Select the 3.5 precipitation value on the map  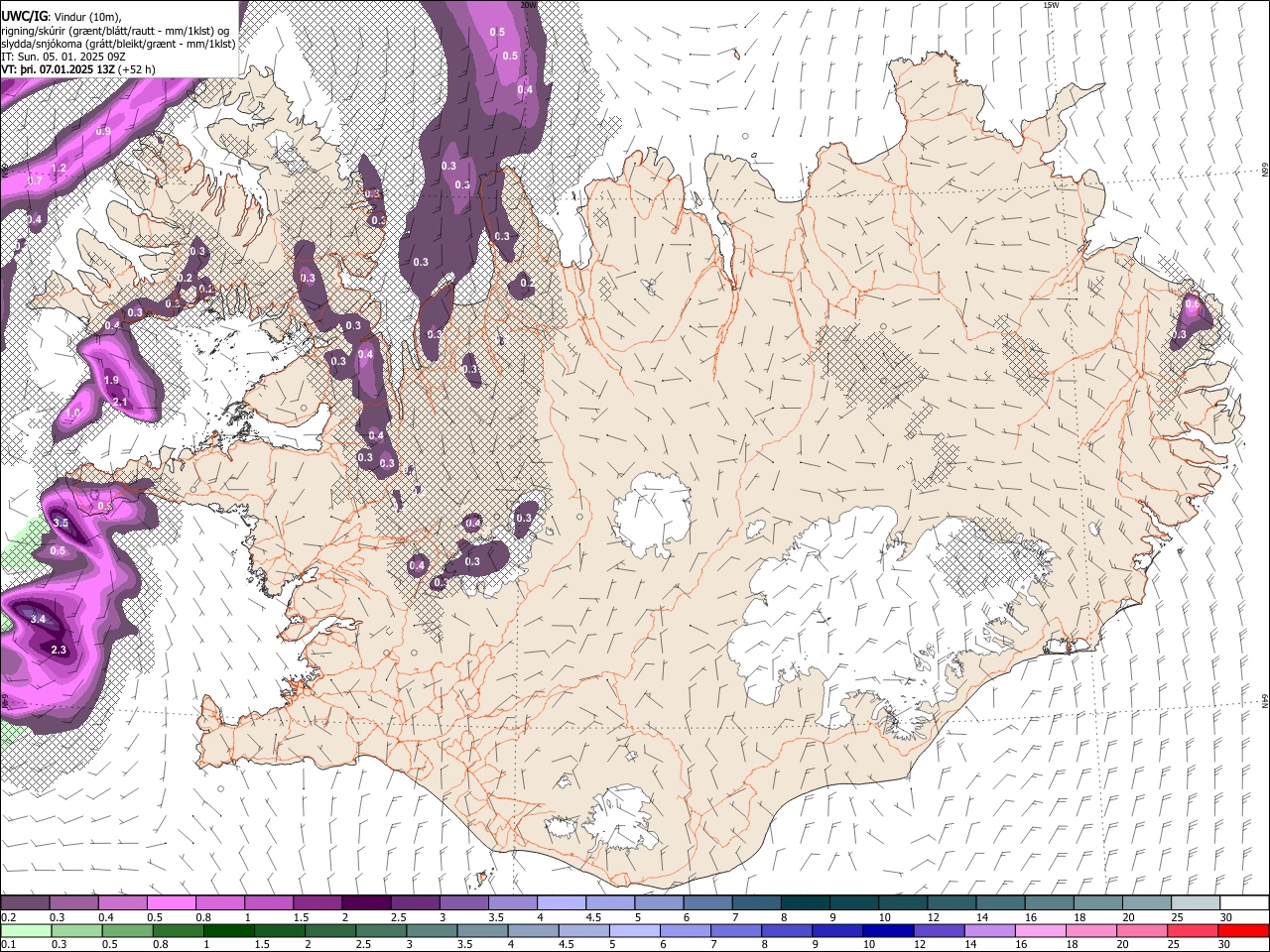[x=60, y=523]
